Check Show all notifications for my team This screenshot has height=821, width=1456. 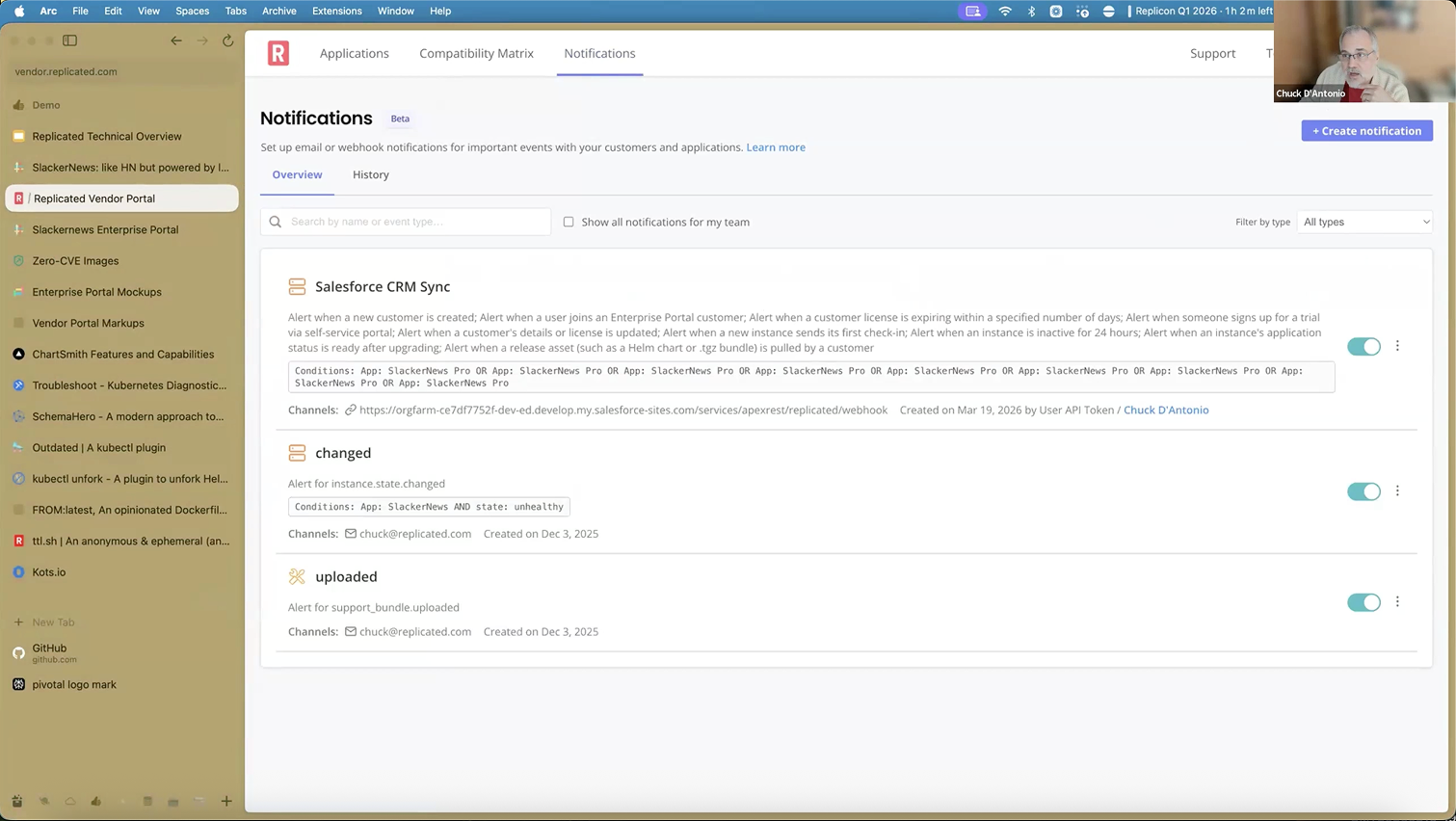coord(569,222)
